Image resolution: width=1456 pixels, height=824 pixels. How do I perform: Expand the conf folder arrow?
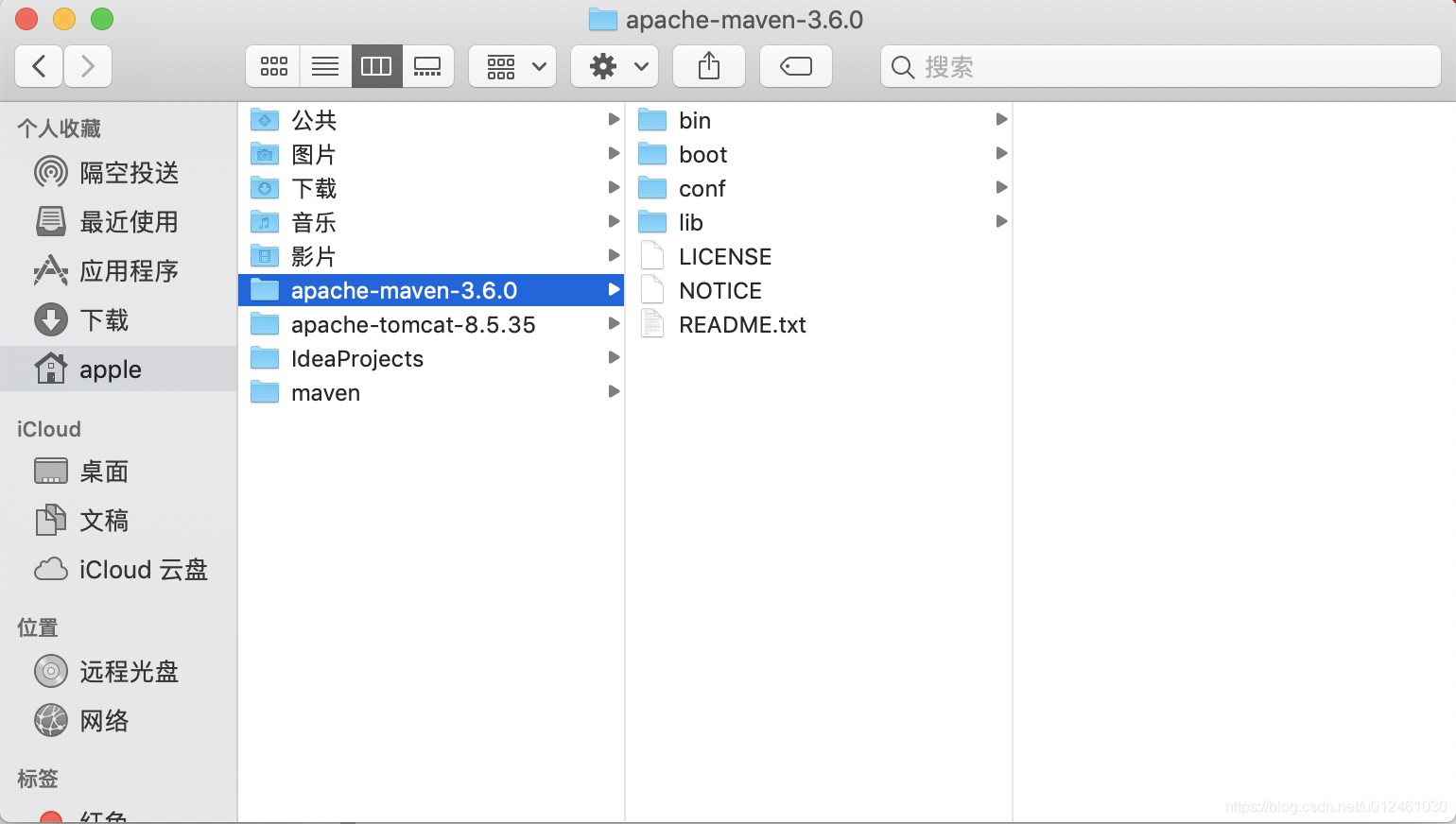tap(1001, 187)
